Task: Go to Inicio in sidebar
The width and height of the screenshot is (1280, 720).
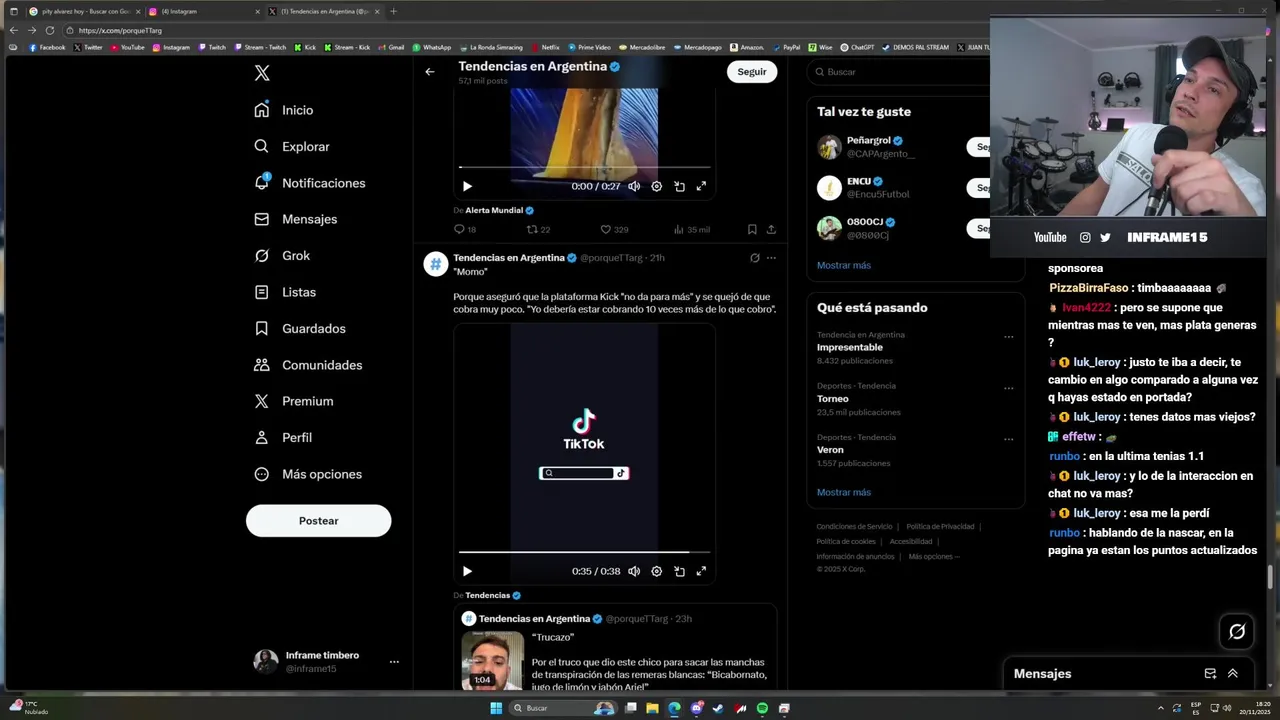Action: coord(284,110)
